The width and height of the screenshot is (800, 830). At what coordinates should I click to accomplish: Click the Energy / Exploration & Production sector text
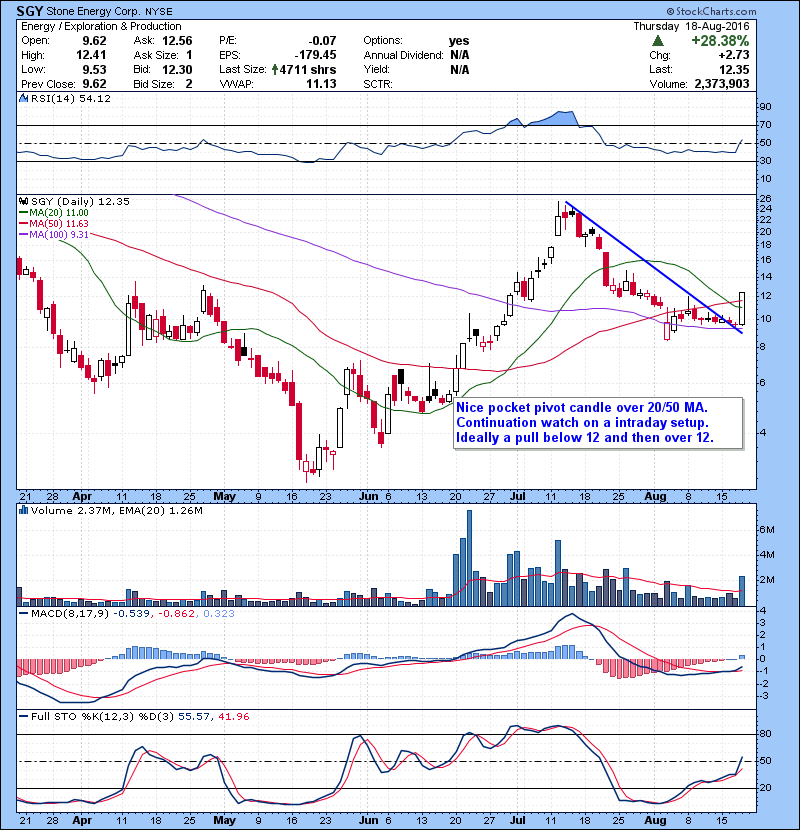coord(101,26)
